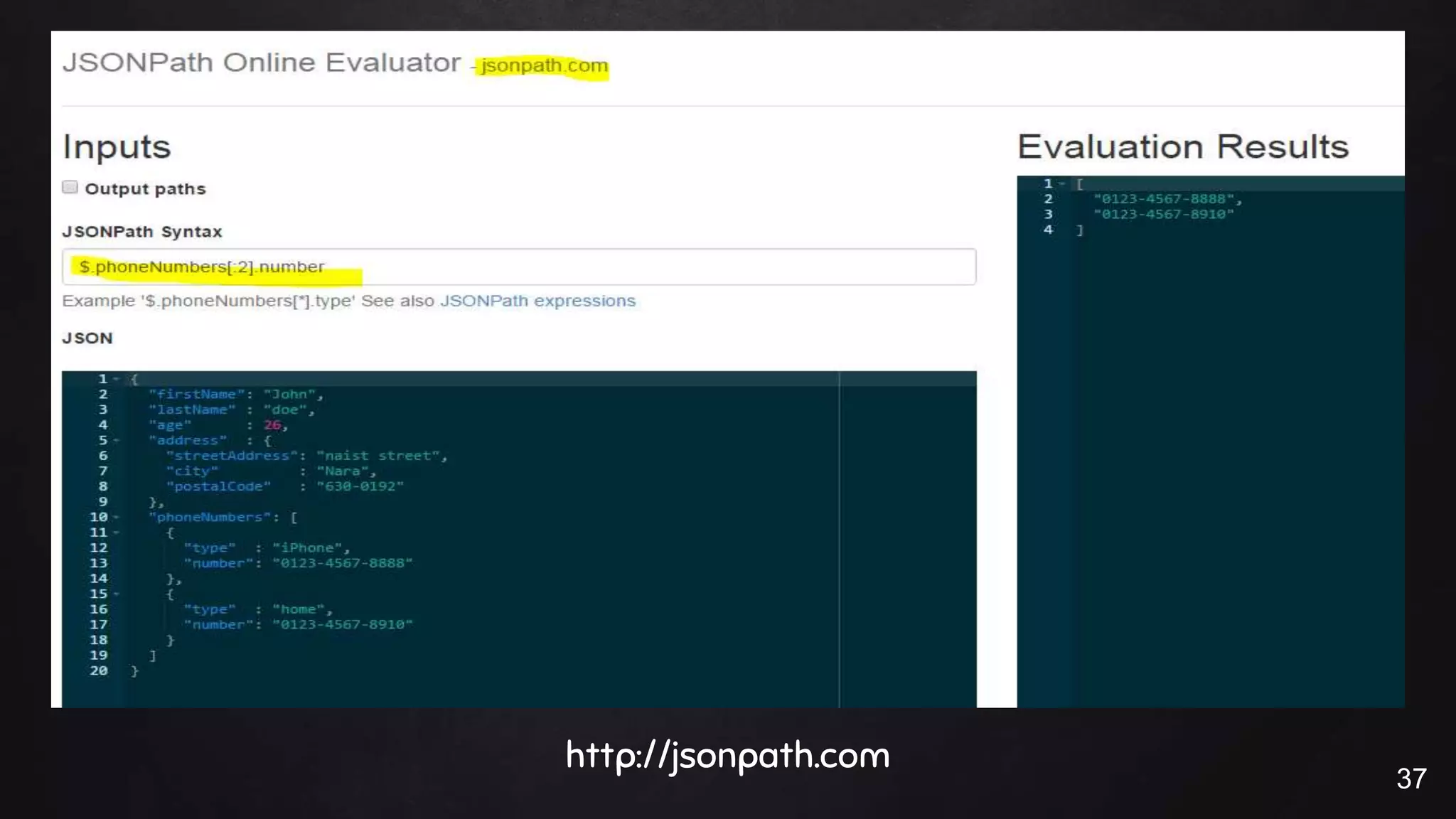Click the Inputs heading
Screen dimensions: 1456x819
point(117,148)
